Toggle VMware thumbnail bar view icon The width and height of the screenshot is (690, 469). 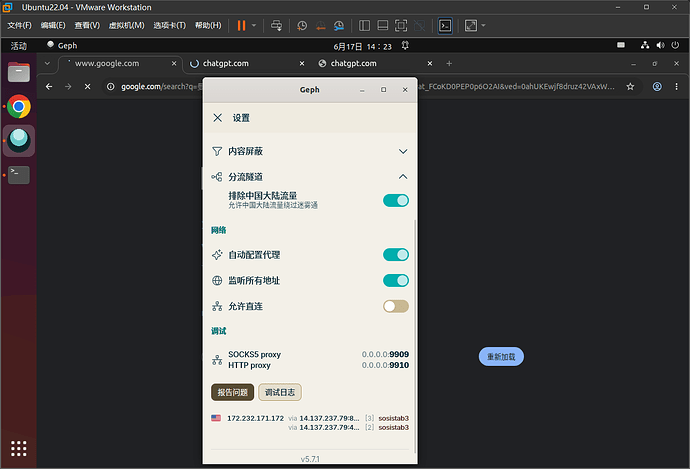pos(383,26)
